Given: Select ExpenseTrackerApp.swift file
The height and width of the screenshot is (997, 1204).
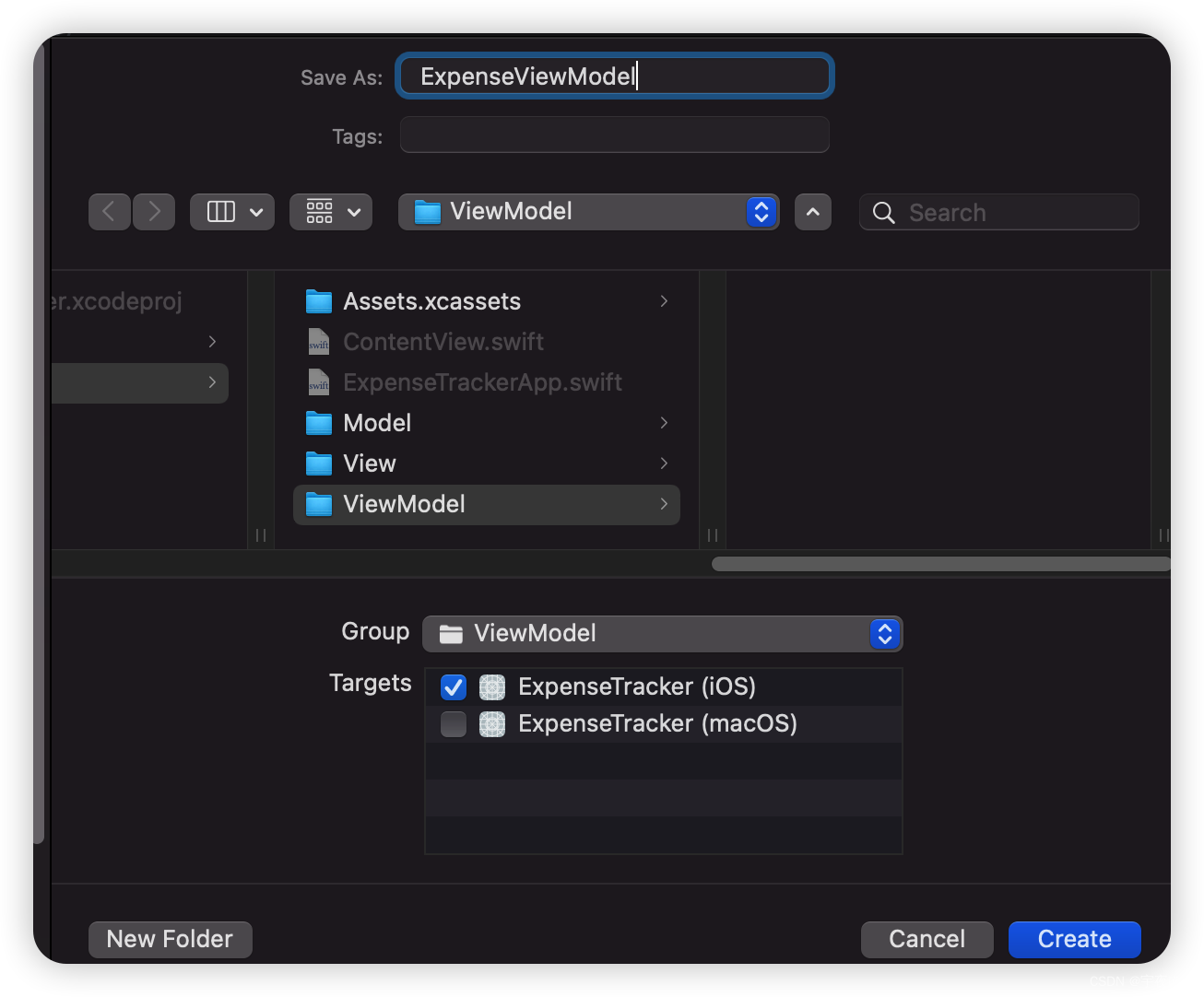Looking at the screenshot, I should pyautogui.click(x=487, y=382).
